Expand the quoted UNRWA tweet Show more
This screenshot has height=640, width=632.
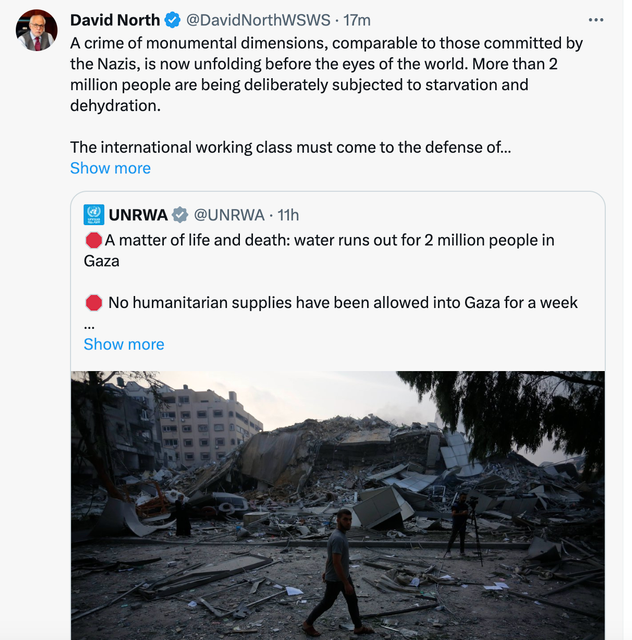click(124, 344)
